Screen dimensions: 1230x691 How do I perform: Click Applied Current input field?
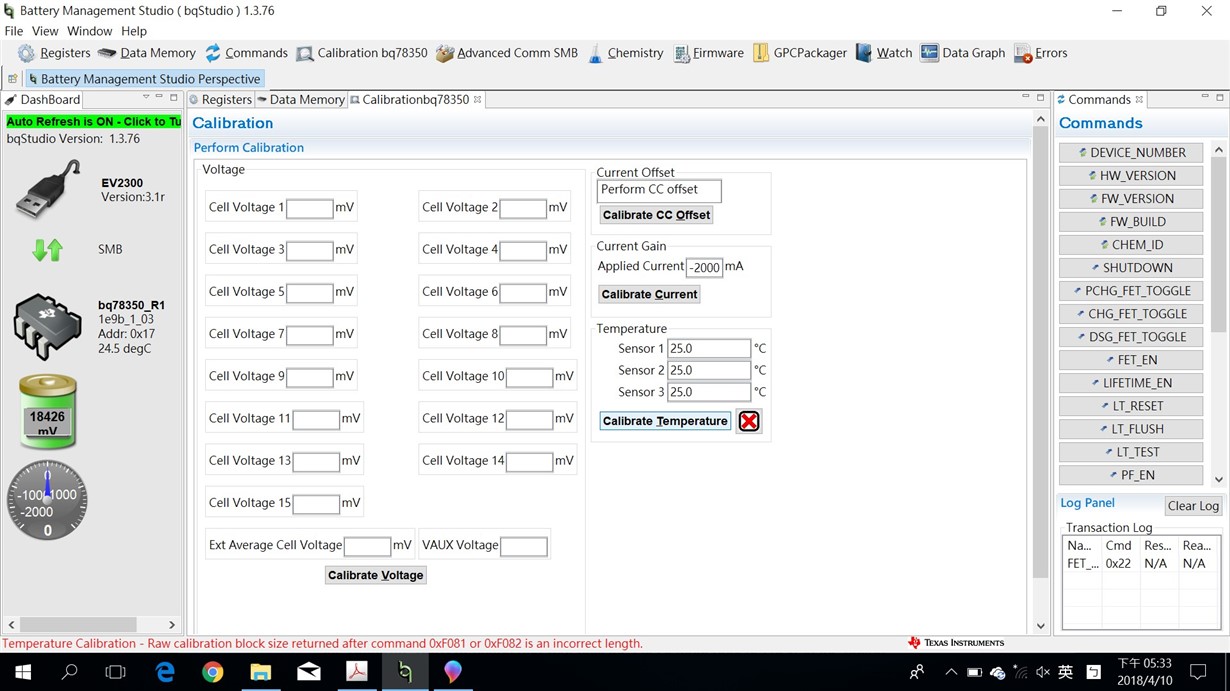point(704,267)
